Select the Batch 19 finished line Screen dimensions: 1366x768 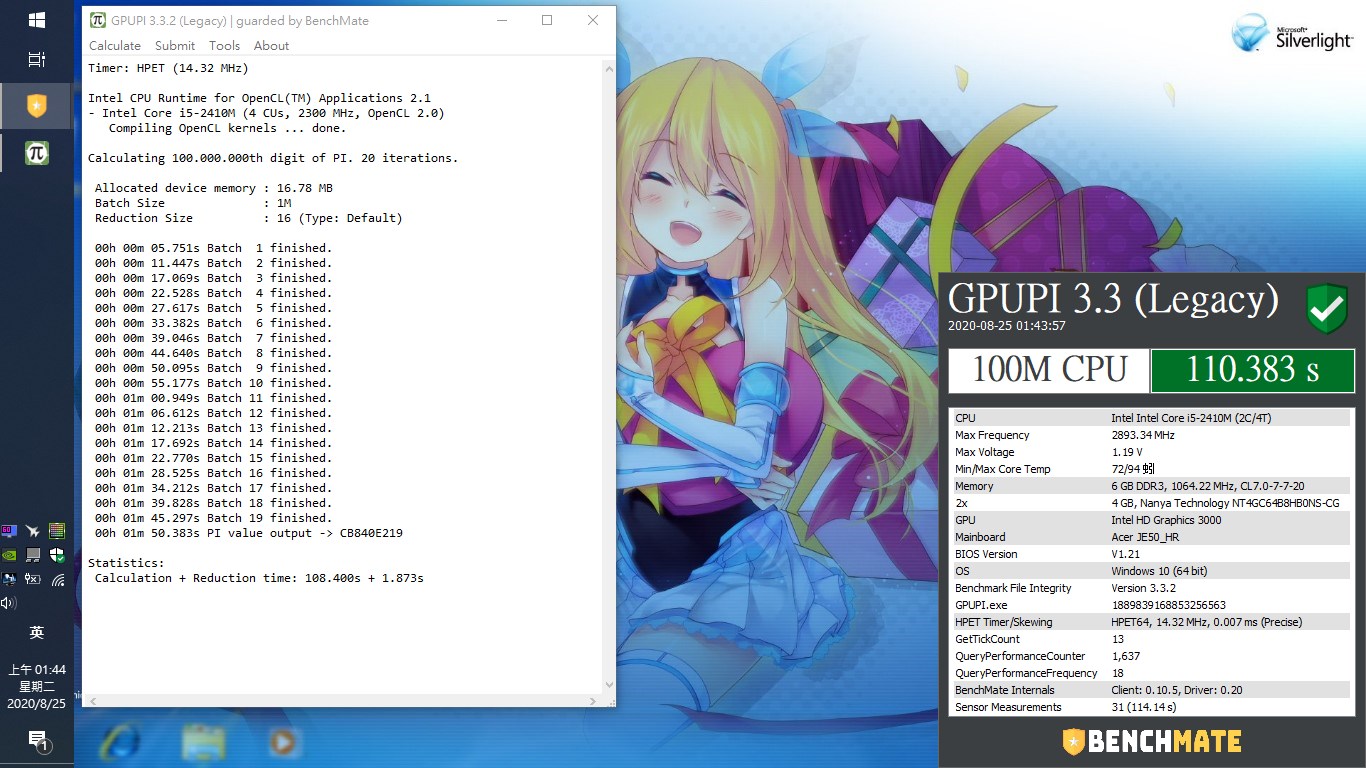tap(213, 518)
